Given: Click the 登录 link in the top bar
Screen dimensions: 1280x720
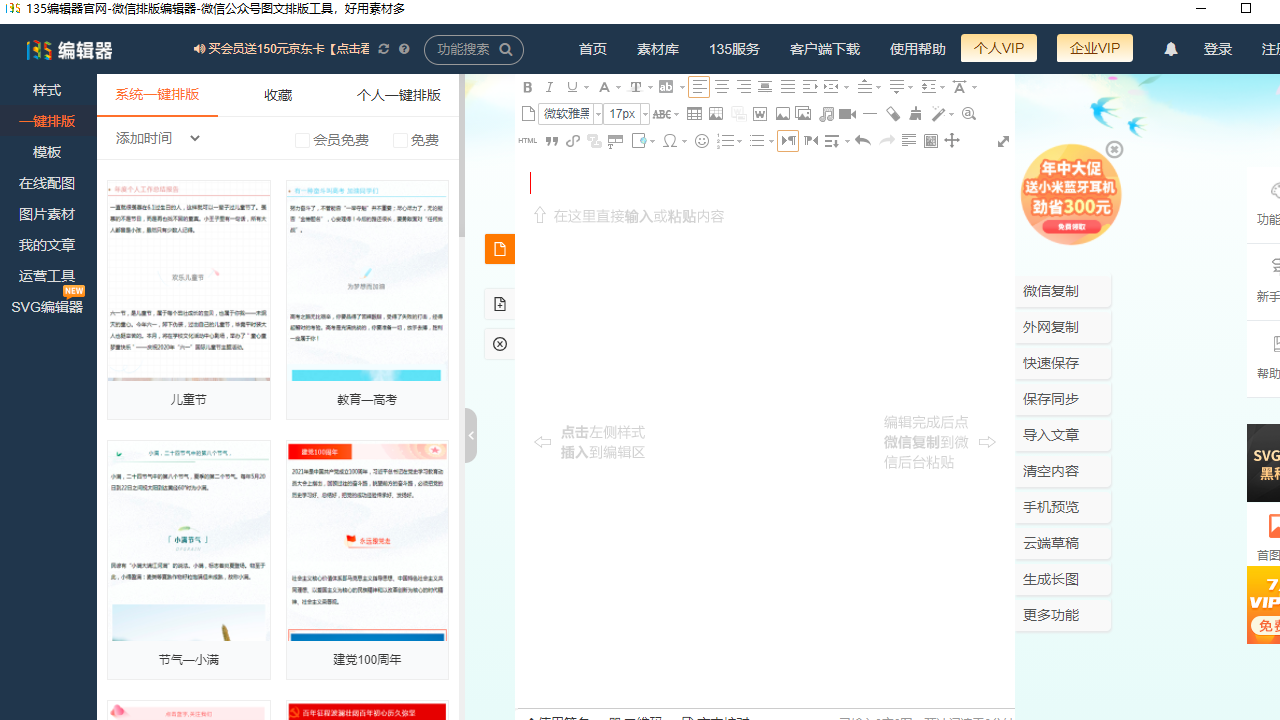Looking at the screenshot, I should (1217, 47).
